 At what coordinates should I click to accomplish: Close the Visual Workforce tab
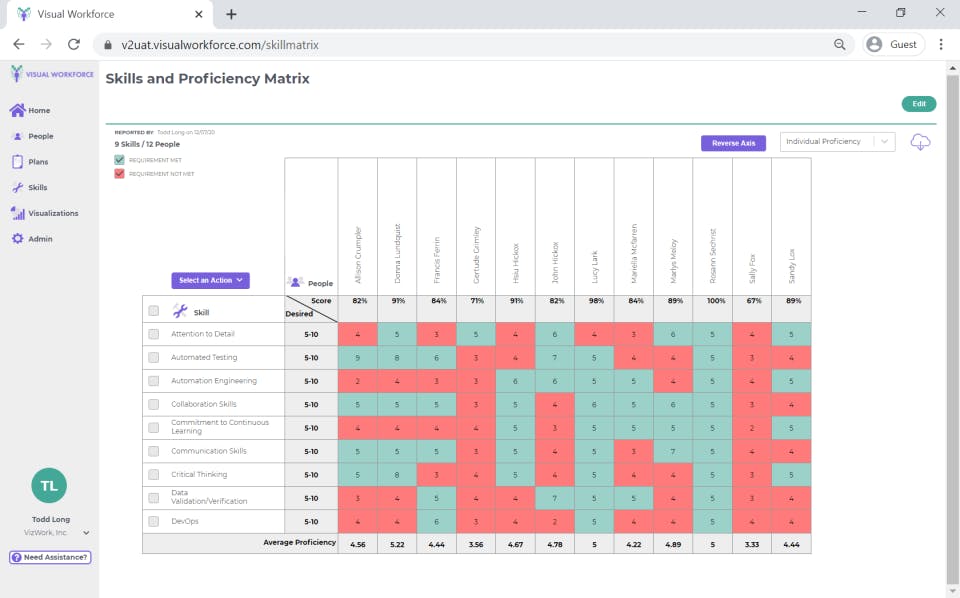pos(198,14)
